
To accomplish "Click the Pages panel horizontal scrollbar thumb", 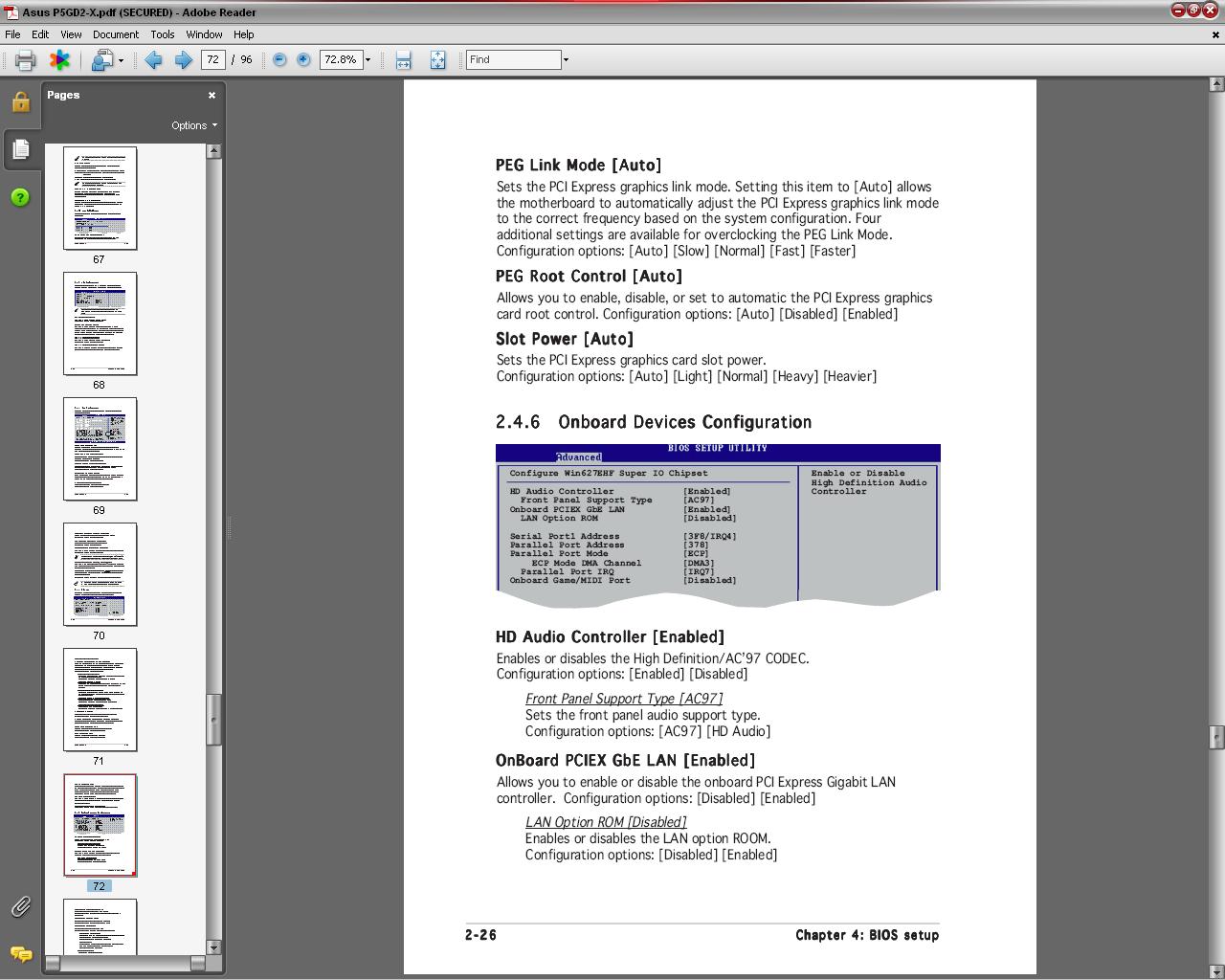I will (125, 963).
